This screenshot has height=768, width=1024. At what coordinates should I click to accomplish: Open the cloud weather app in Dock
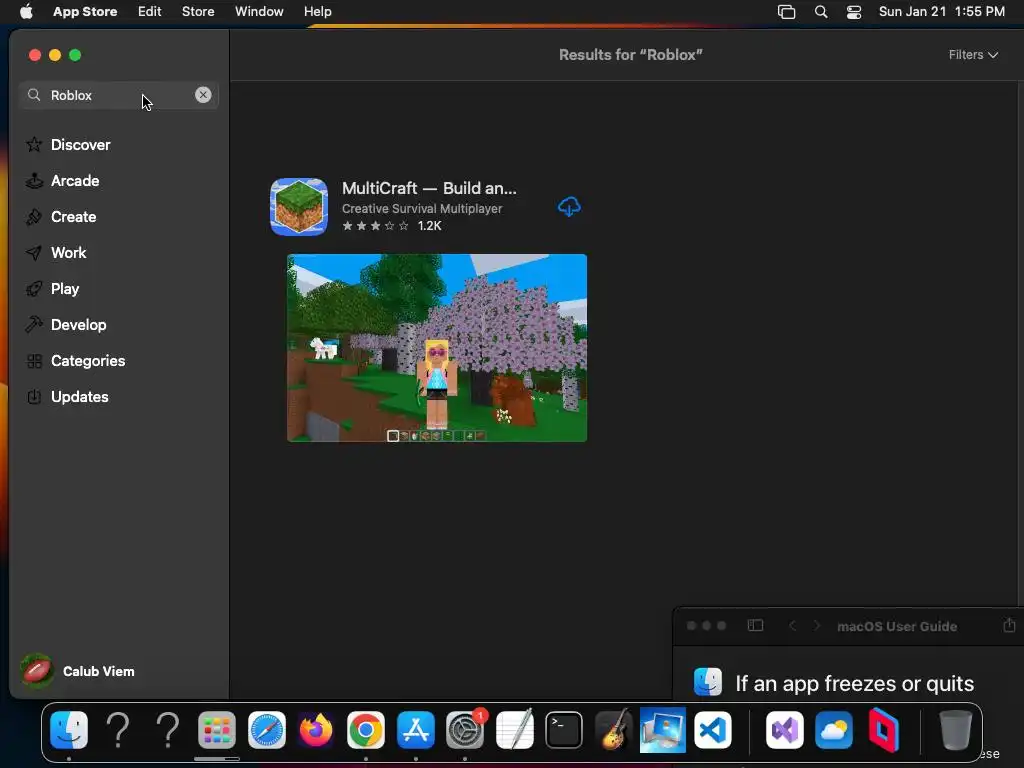[x=834, y=729]
